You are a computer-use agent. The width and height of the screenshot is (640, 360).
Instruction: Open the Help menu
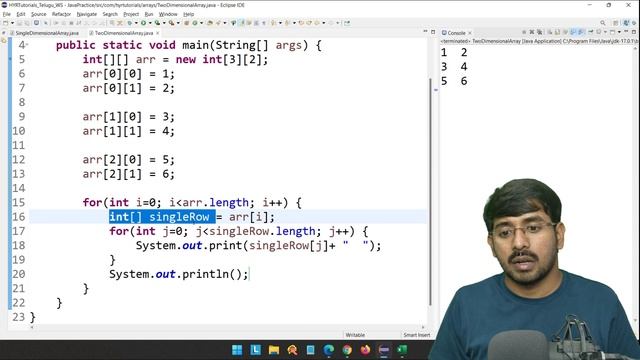pyautogui.click(x=189, y=14)
